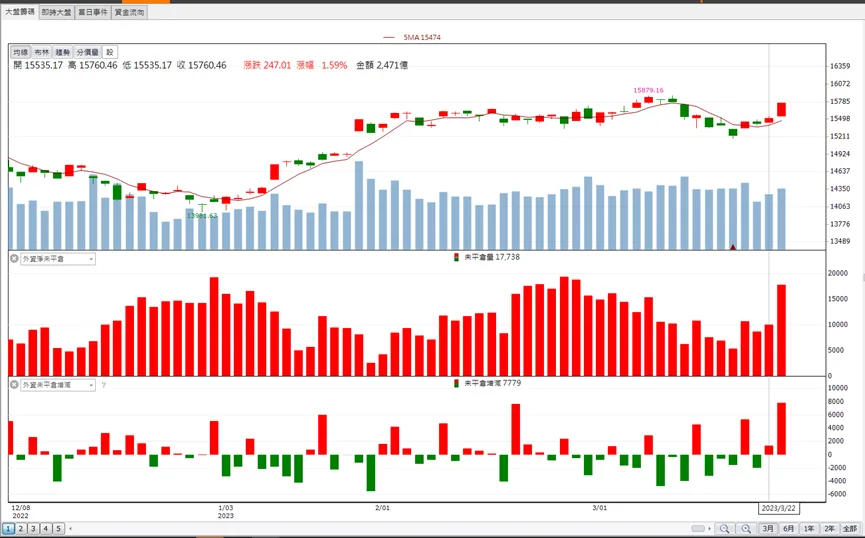Select the 6月 time range
Viewport: 865px width, 538px height.
pos(788,529)
